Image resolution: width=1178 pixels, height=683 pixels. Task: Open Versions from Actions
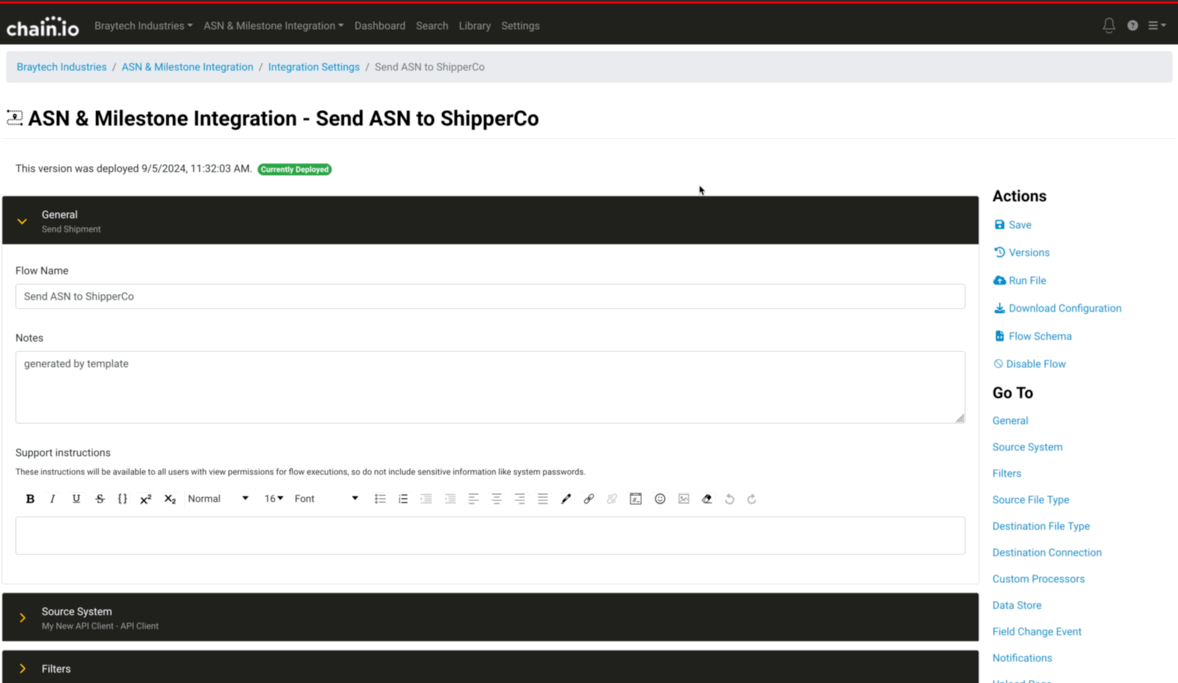coord(1022,252)
